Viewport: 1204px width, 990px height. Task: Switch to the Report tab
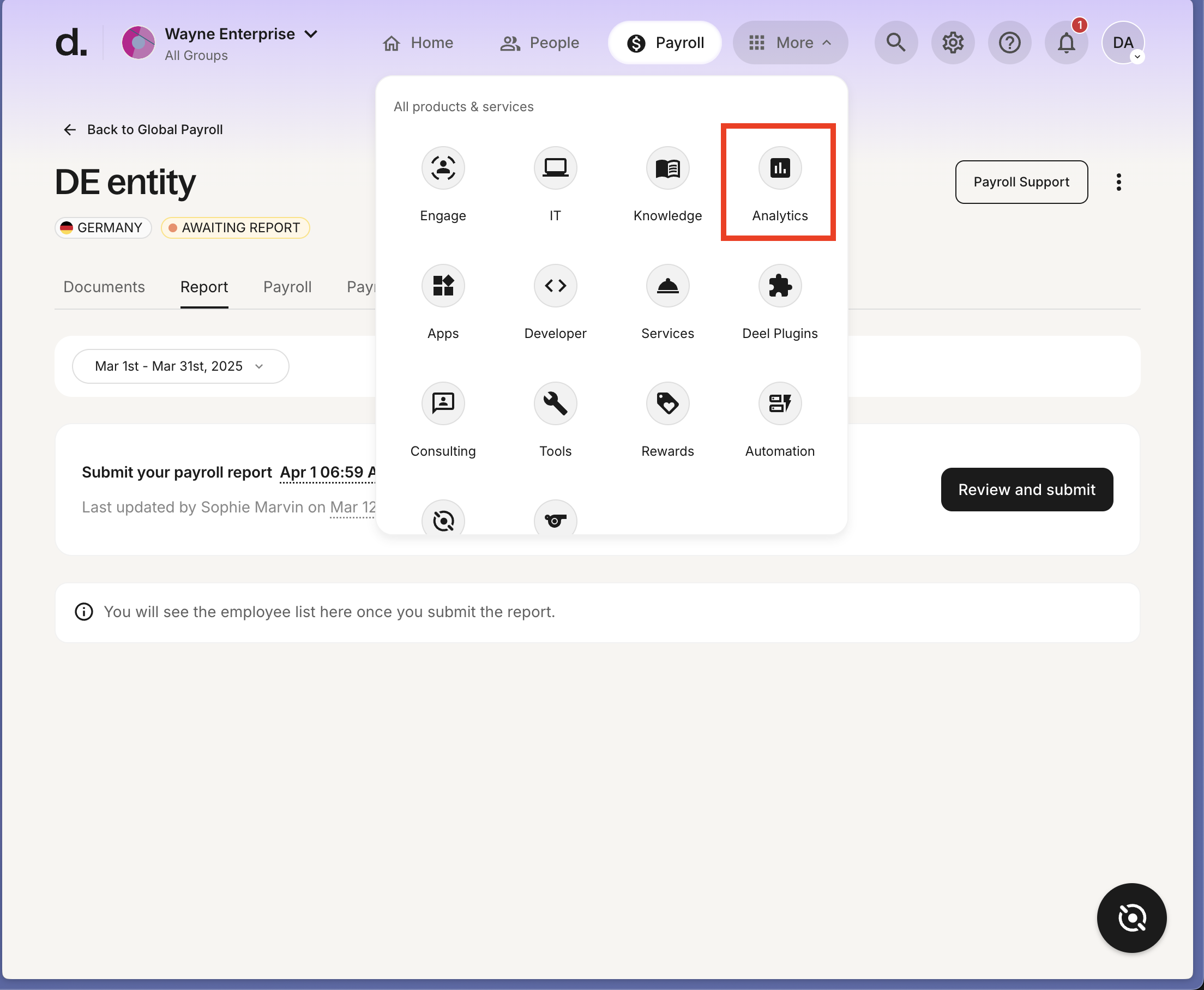[204, 287]
